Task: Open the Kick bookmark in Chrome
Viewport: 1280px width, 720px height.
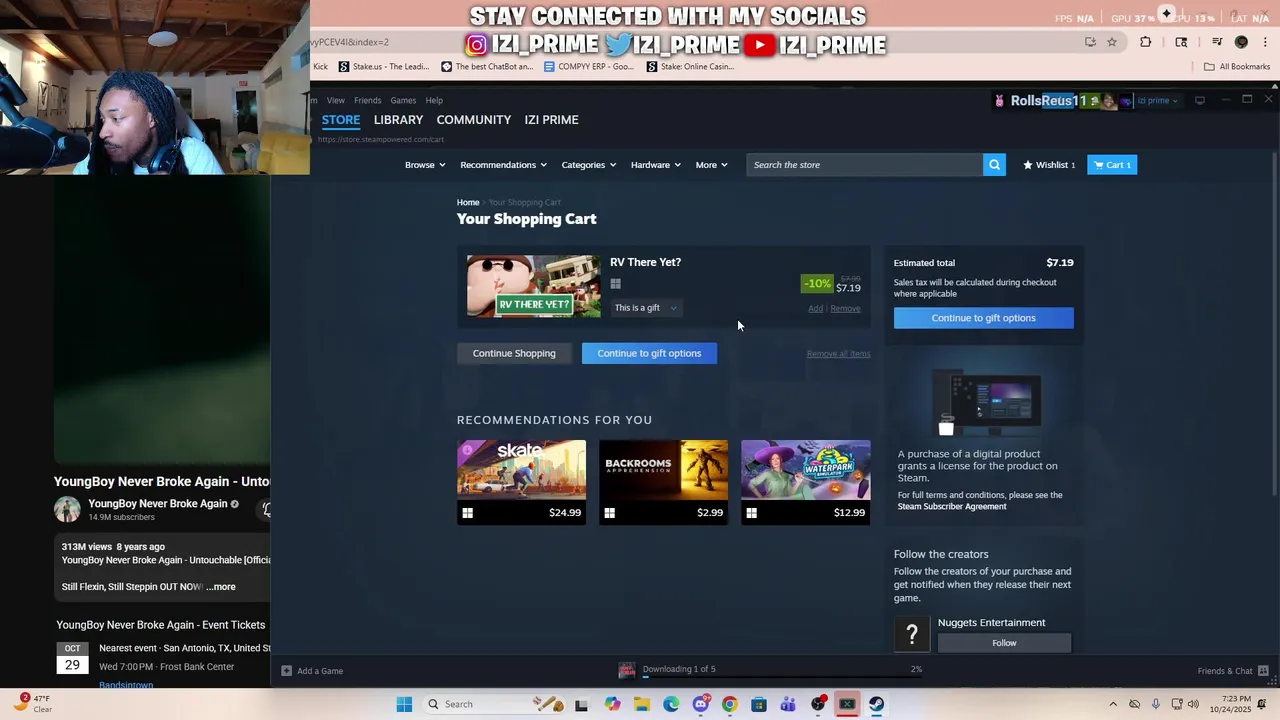Action: click(320, 67)
